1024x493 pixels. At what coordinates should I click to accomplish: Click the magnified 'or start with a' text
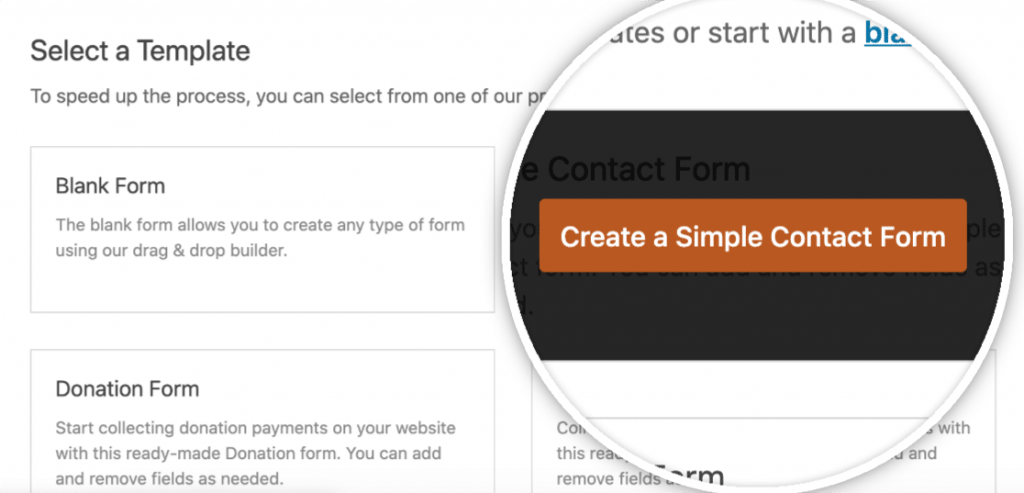click(730, 32)
